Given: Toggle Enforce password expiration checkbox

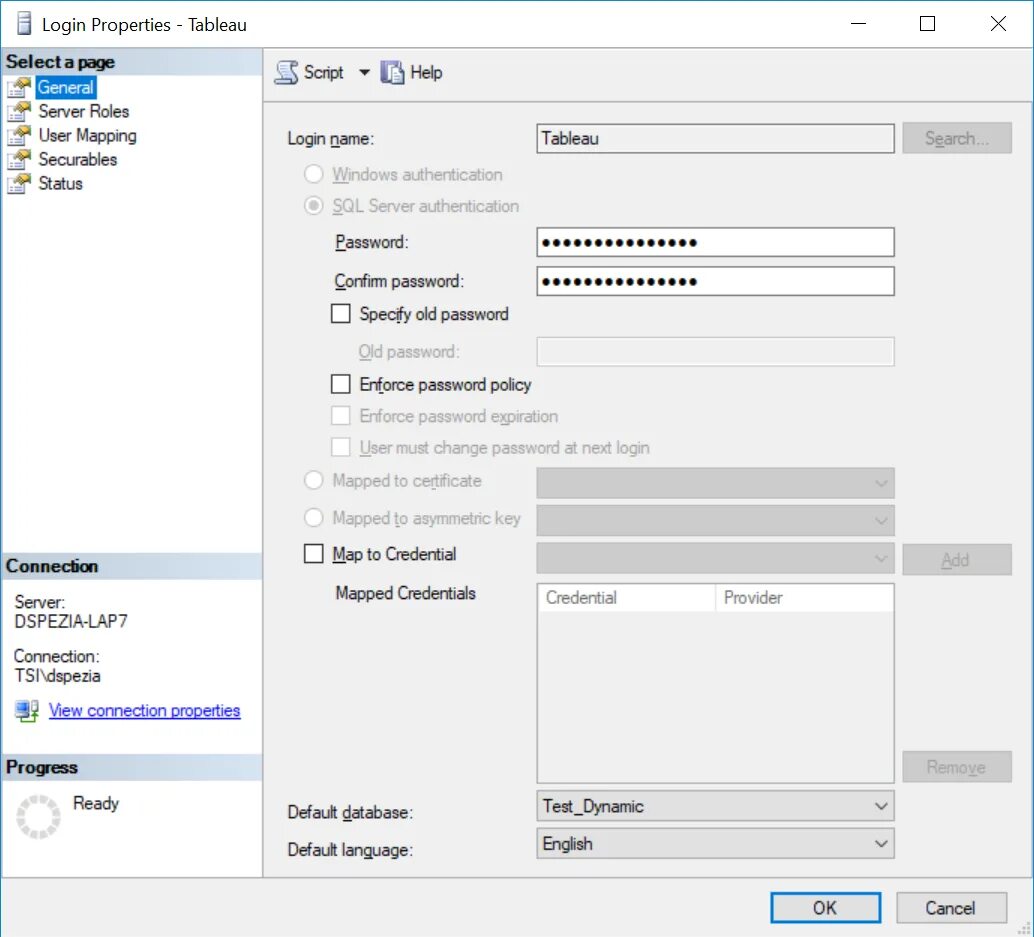Looking at the screenshot, I should 340,416.
